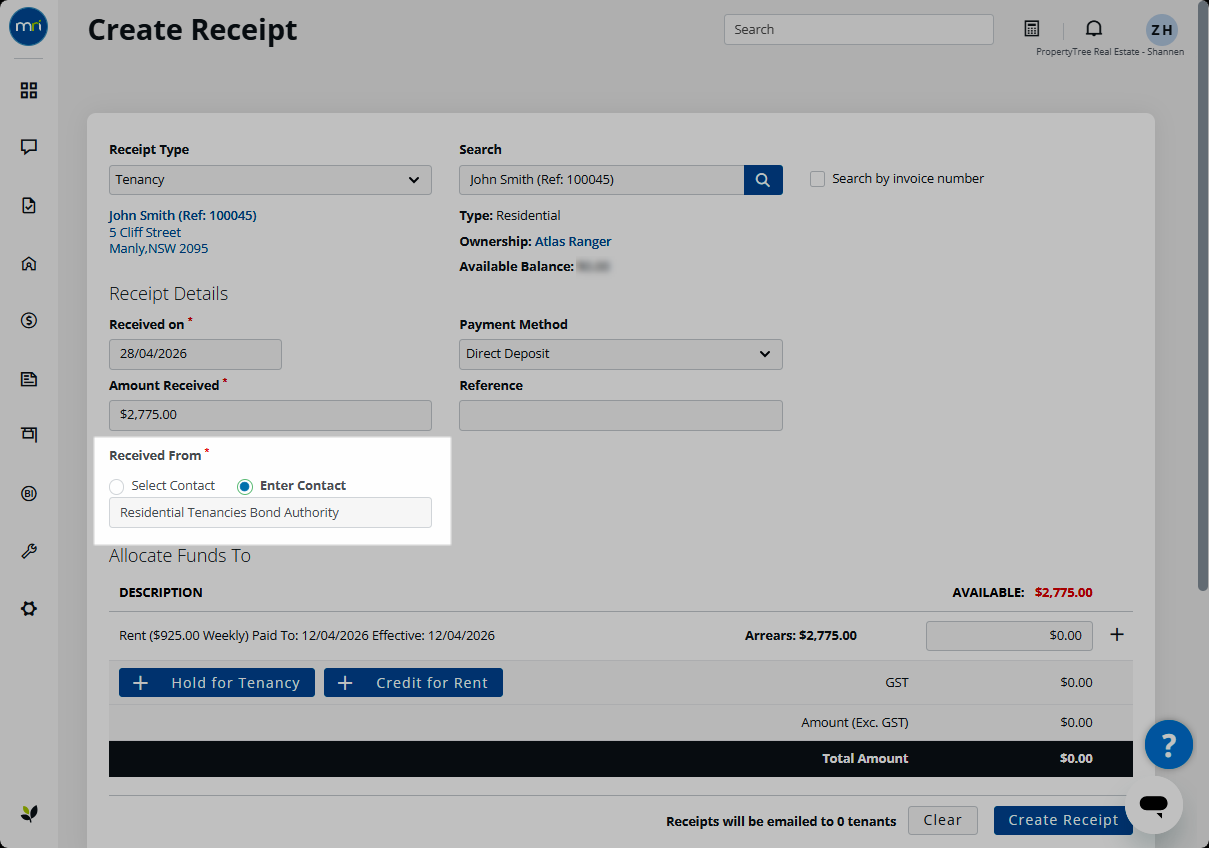Image resolution: width=1209 pixels, height=848 pixels.
Task: Click the Arrears: $2,775.00 text
Action: point(801,635)
